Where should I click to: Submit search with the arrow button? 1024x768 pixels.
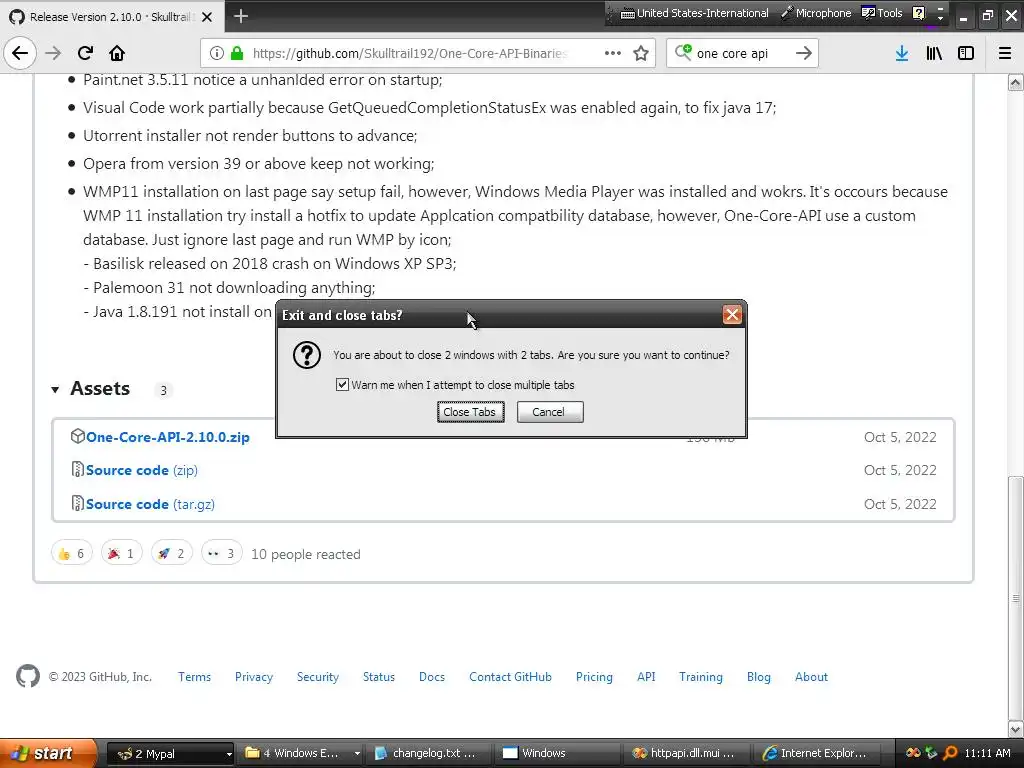pos(804,53)
